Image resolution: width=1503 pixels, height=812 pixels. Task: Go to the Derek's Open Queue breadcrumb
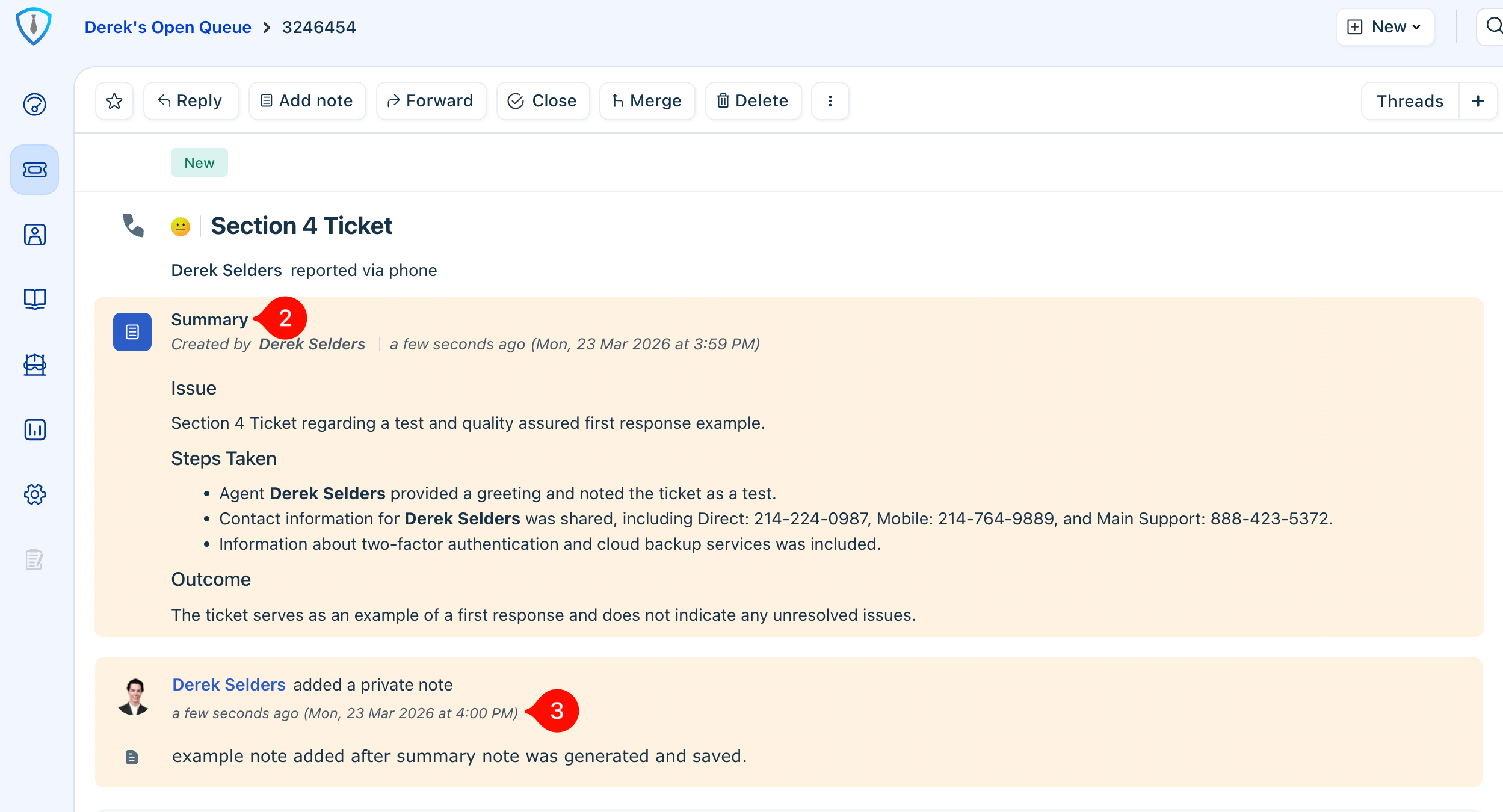click(x=168, y=27)
